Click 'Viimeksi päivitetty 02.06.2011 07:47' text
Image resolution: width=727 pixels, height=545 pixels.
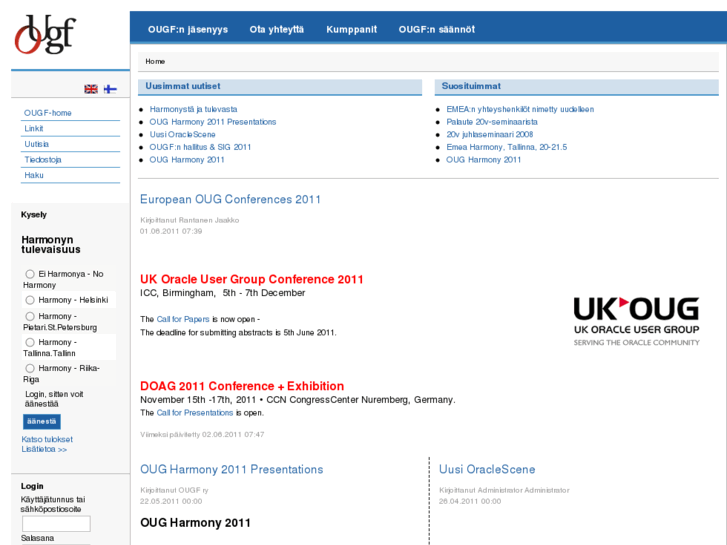(202, 435)
